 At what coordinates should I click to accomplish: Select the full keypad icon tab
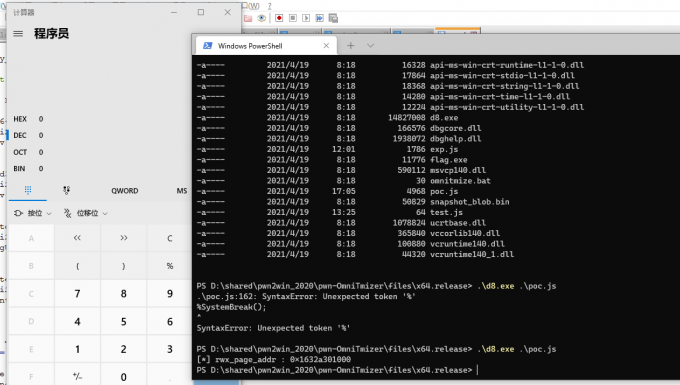[x=28, y=190]
